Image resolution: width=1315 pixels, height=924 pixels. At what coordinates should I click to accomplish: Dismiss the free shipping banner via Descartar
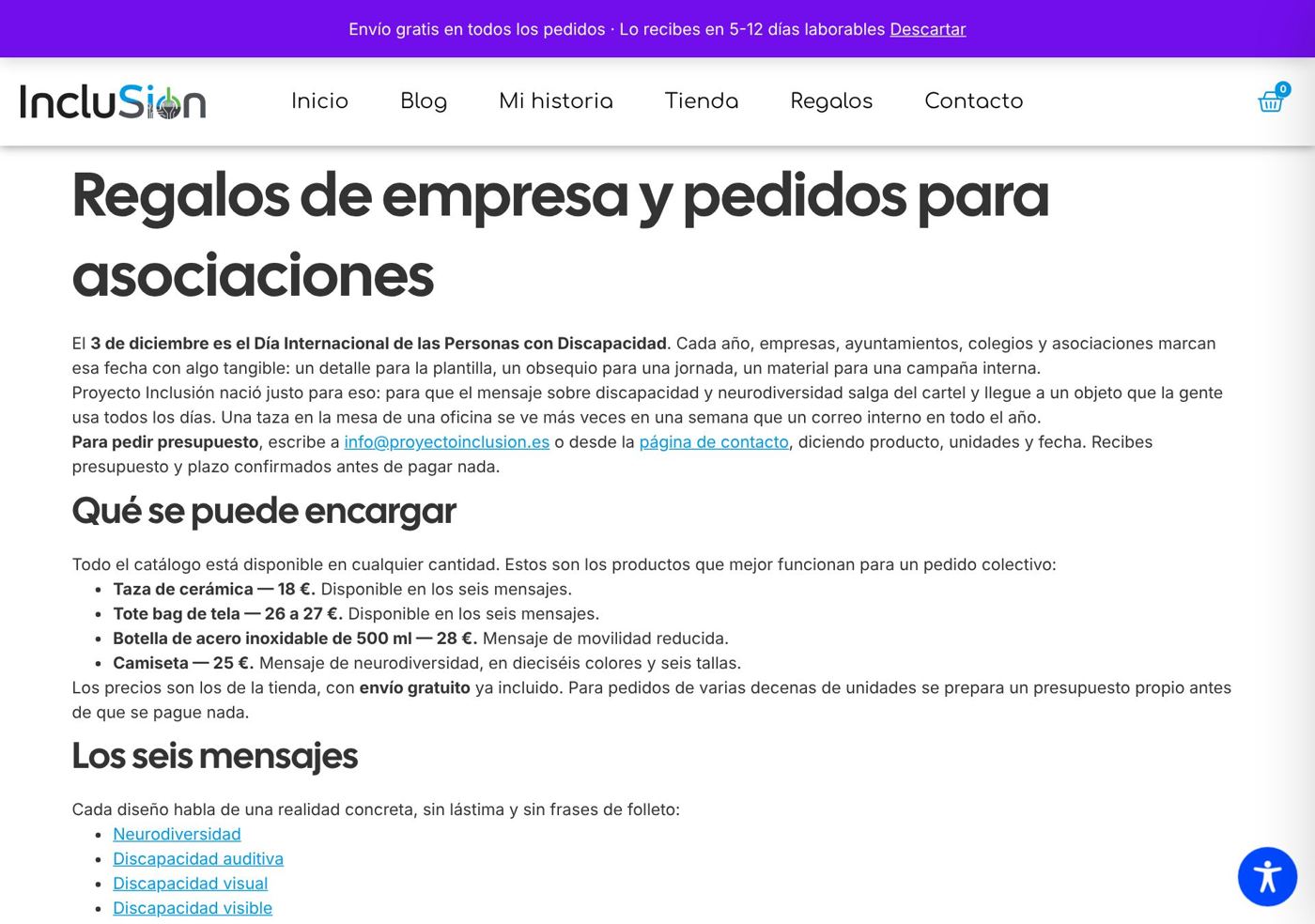pos(928,29)
